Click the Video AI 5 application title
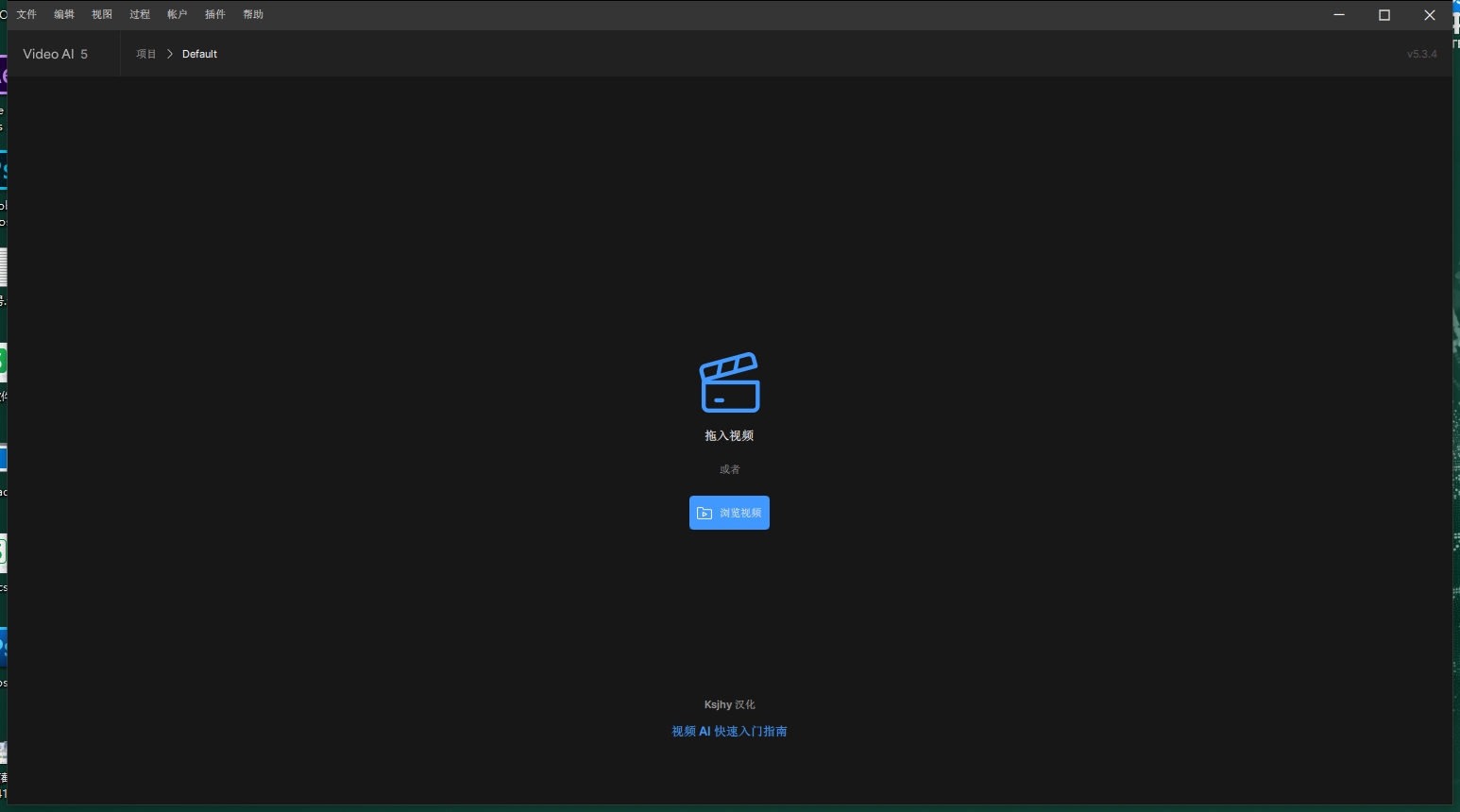The image size is (1460, 812). [x=54, y=53]
